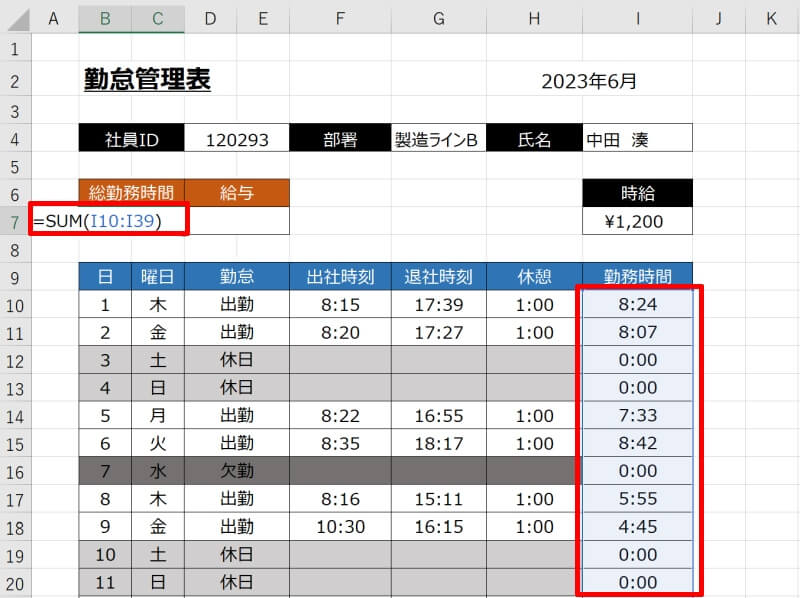Click the select-all corner triangle

(x=18, y=19)
